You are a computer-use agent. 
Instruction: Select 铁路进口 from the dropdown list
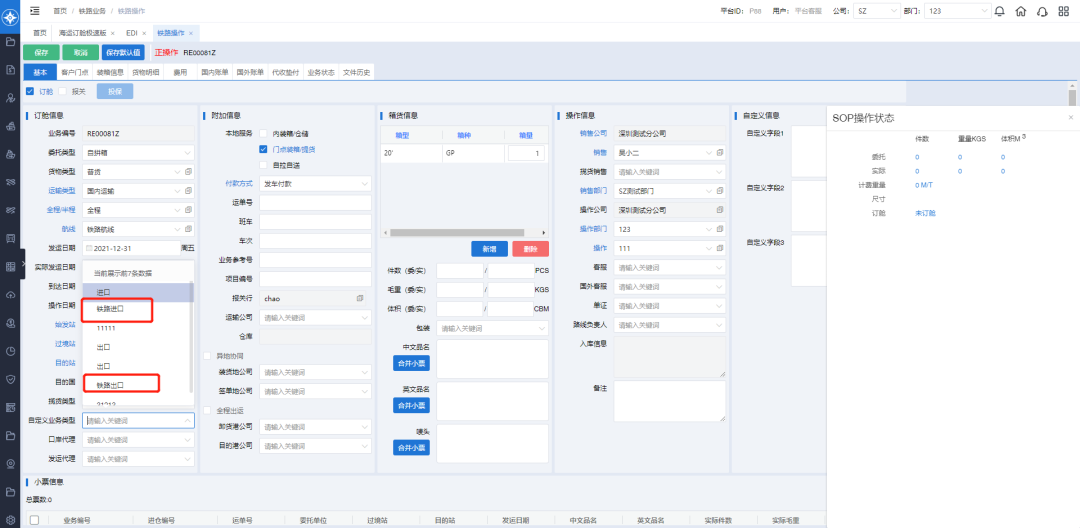(x=112, y=309)
